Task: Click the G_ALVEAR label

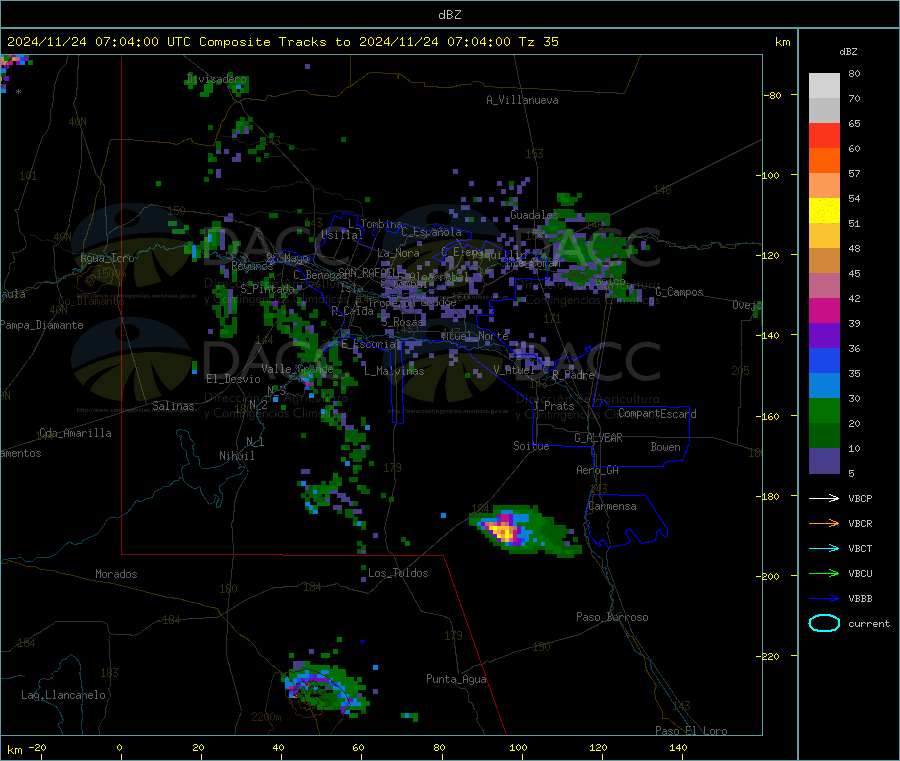Action: click(x=599, y=438)
